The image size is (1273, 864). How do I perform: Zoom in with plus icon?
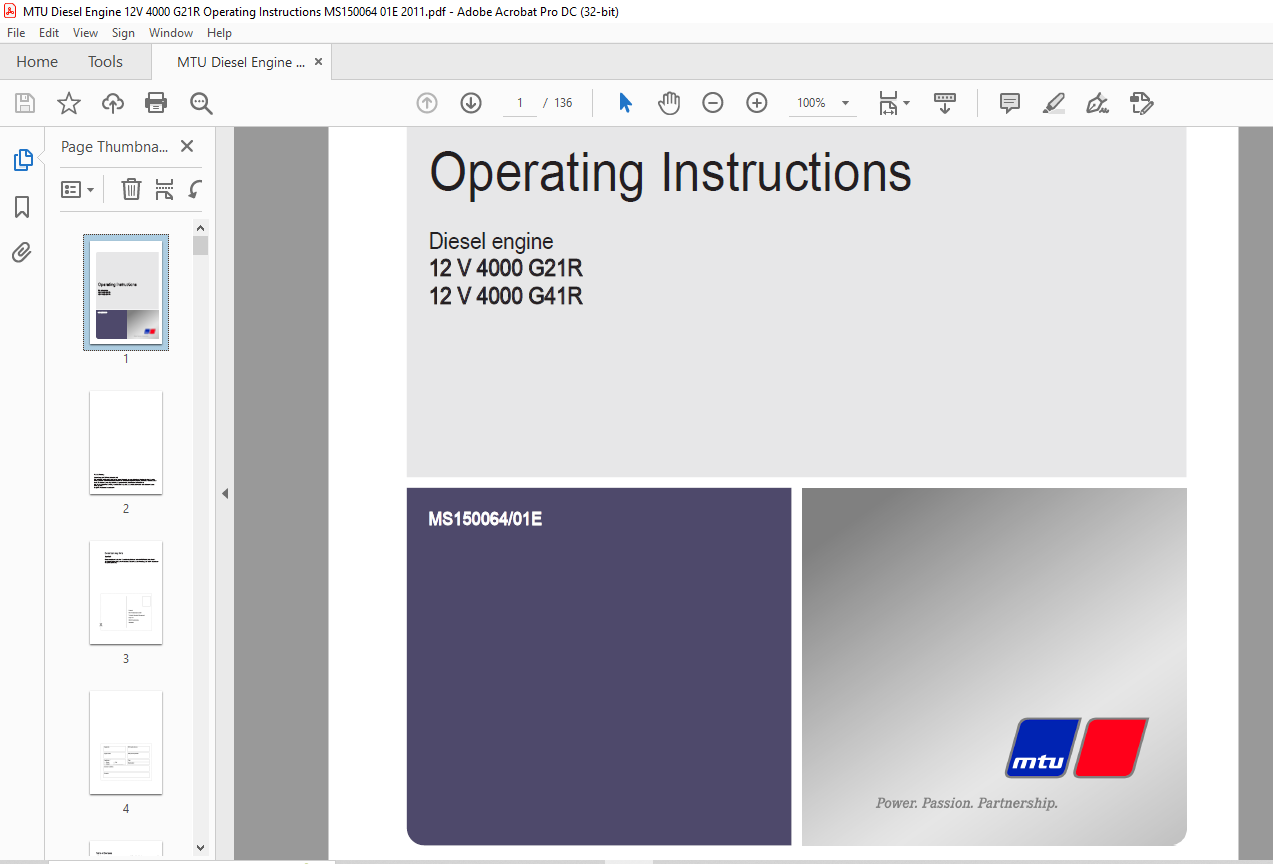pos(757,103)
